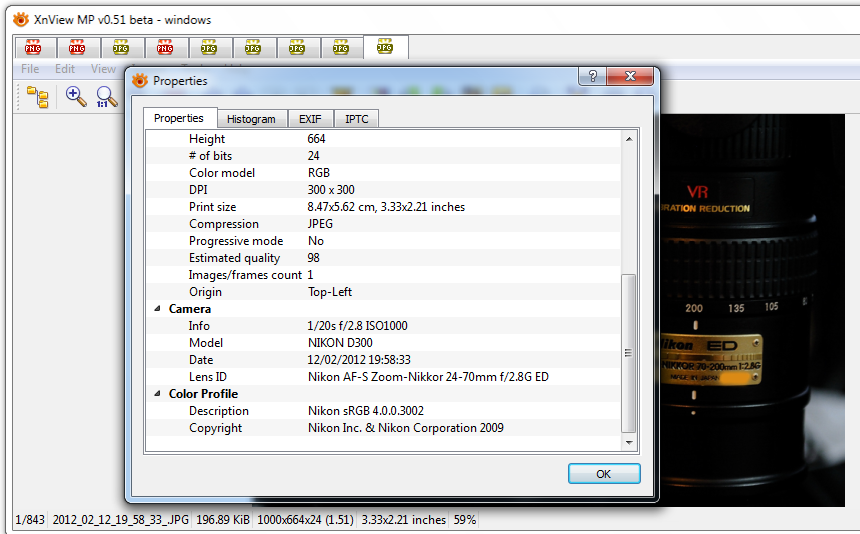The image size is (860, 534).
Task: Click the scrollbar down arrow in Properties list
Action: pos(629,442)
